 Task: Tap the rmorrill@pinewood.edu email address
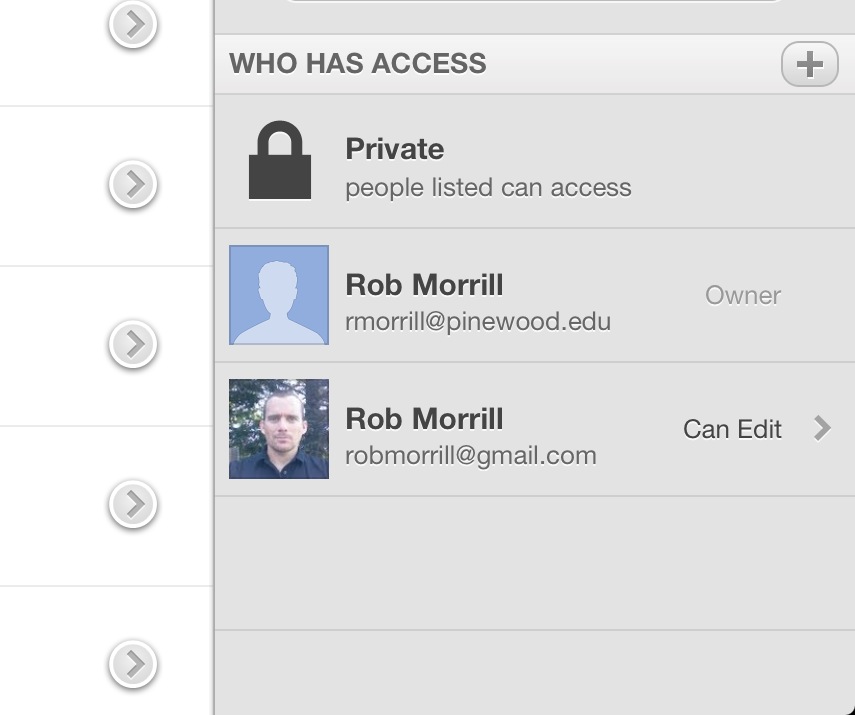pos(478,321)
